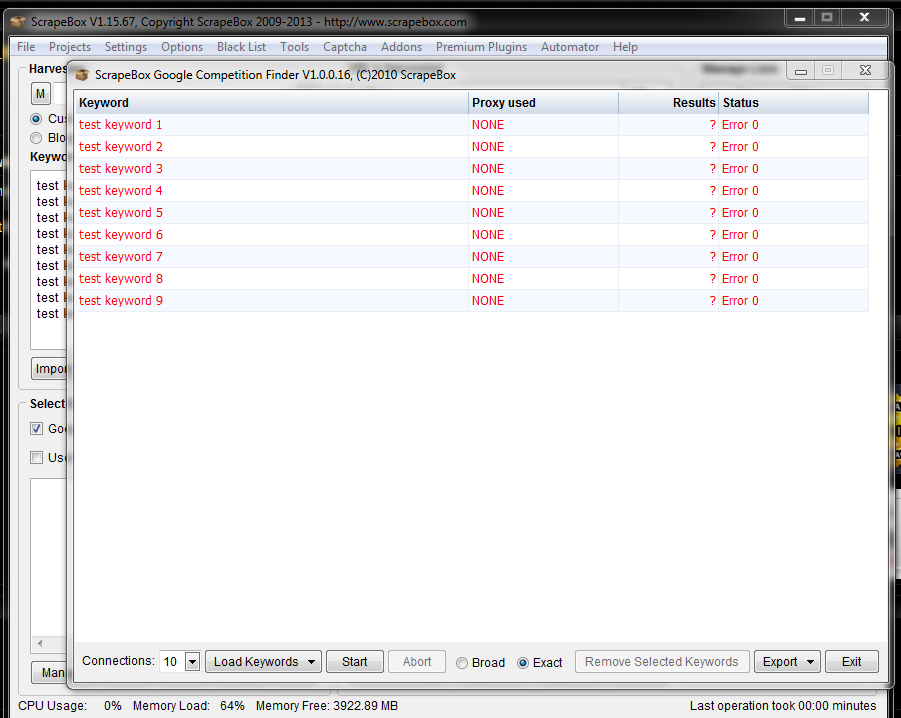Close the Competition Finder window
This screenshot has width=901, height=718.
coord(865,71)
